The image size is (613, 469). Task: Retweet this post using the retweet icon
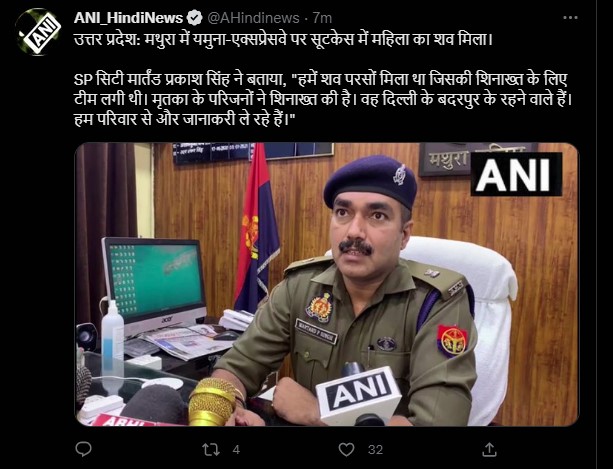(211, 449)
